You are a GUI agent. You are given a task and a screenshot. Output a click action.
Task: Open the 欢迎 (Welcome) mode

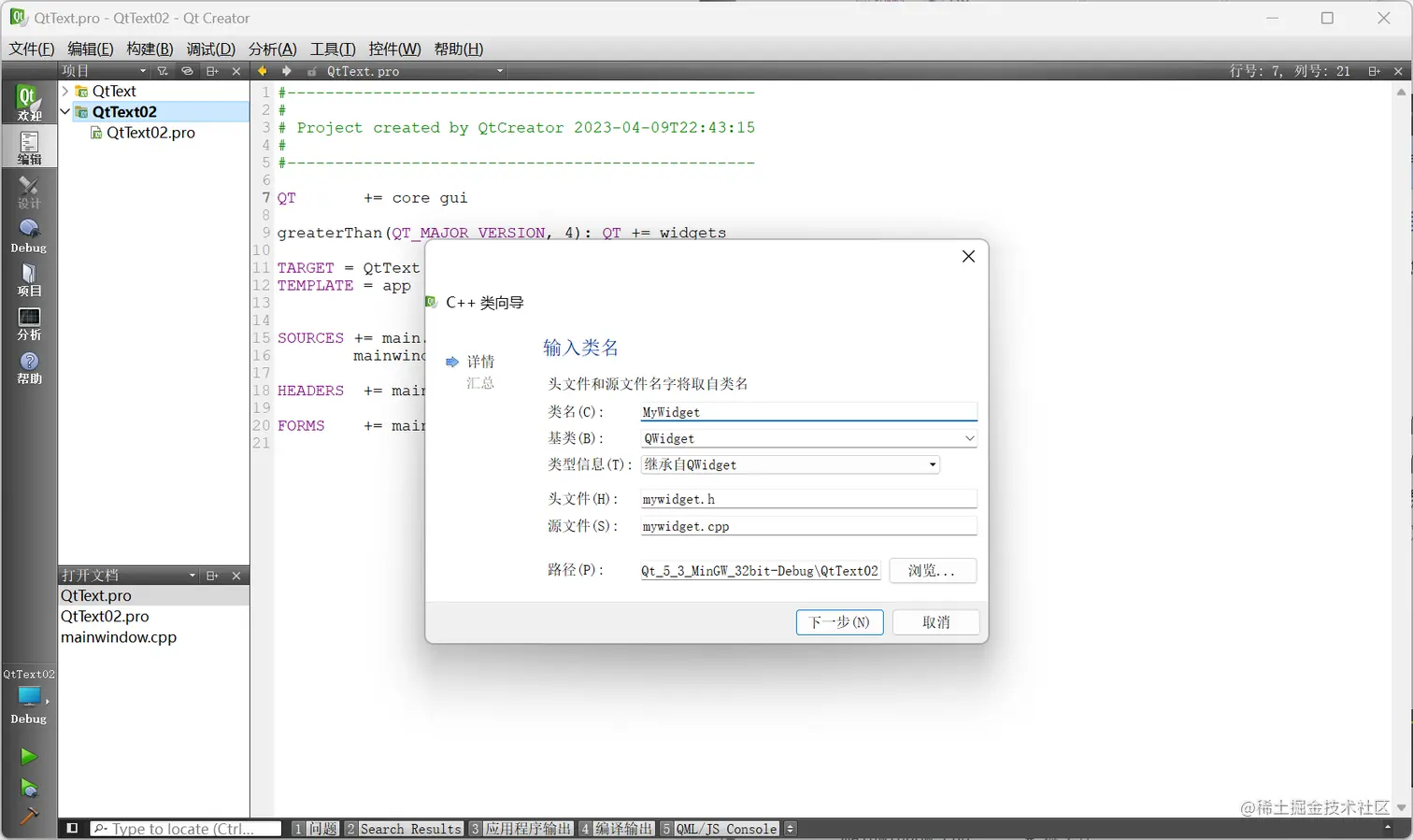(29, 103)
